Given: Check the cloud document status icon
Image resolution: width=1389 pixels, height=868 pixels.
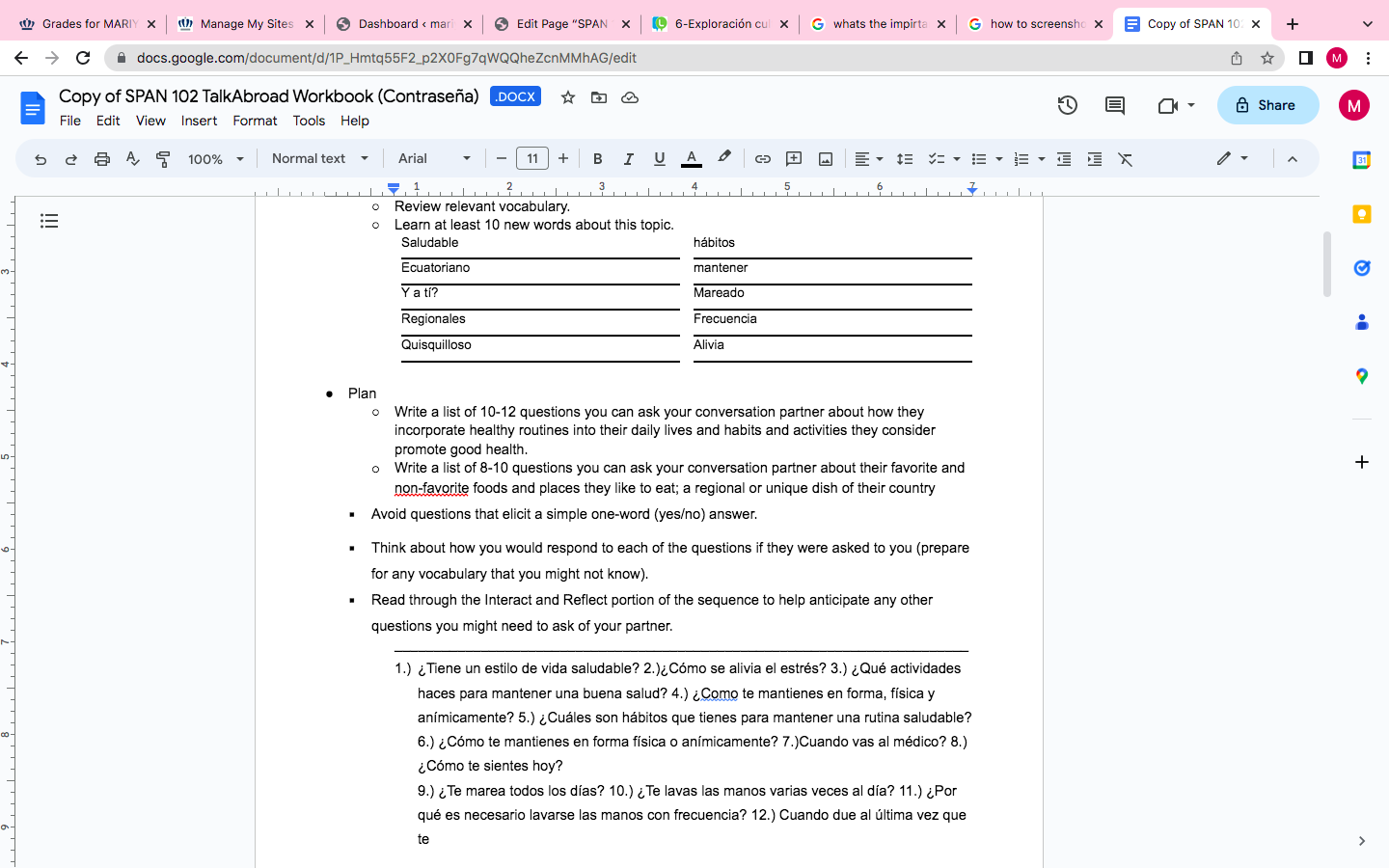Looking at the screenshot, I should 630,97.
